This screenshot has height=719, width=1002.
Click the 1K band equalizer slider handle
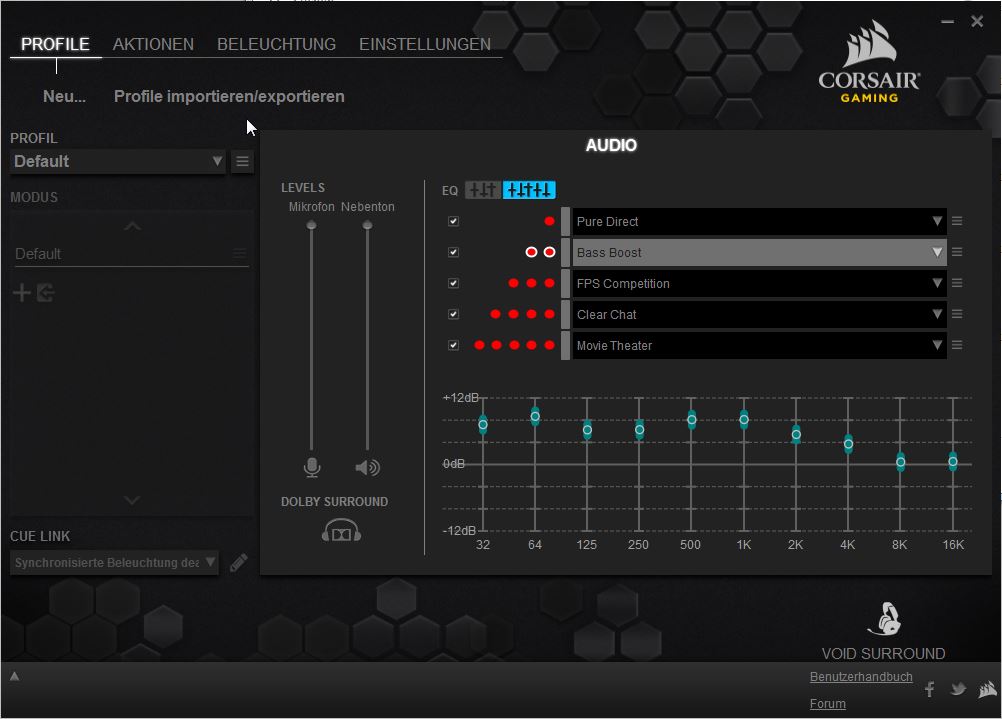coord(744,419)
